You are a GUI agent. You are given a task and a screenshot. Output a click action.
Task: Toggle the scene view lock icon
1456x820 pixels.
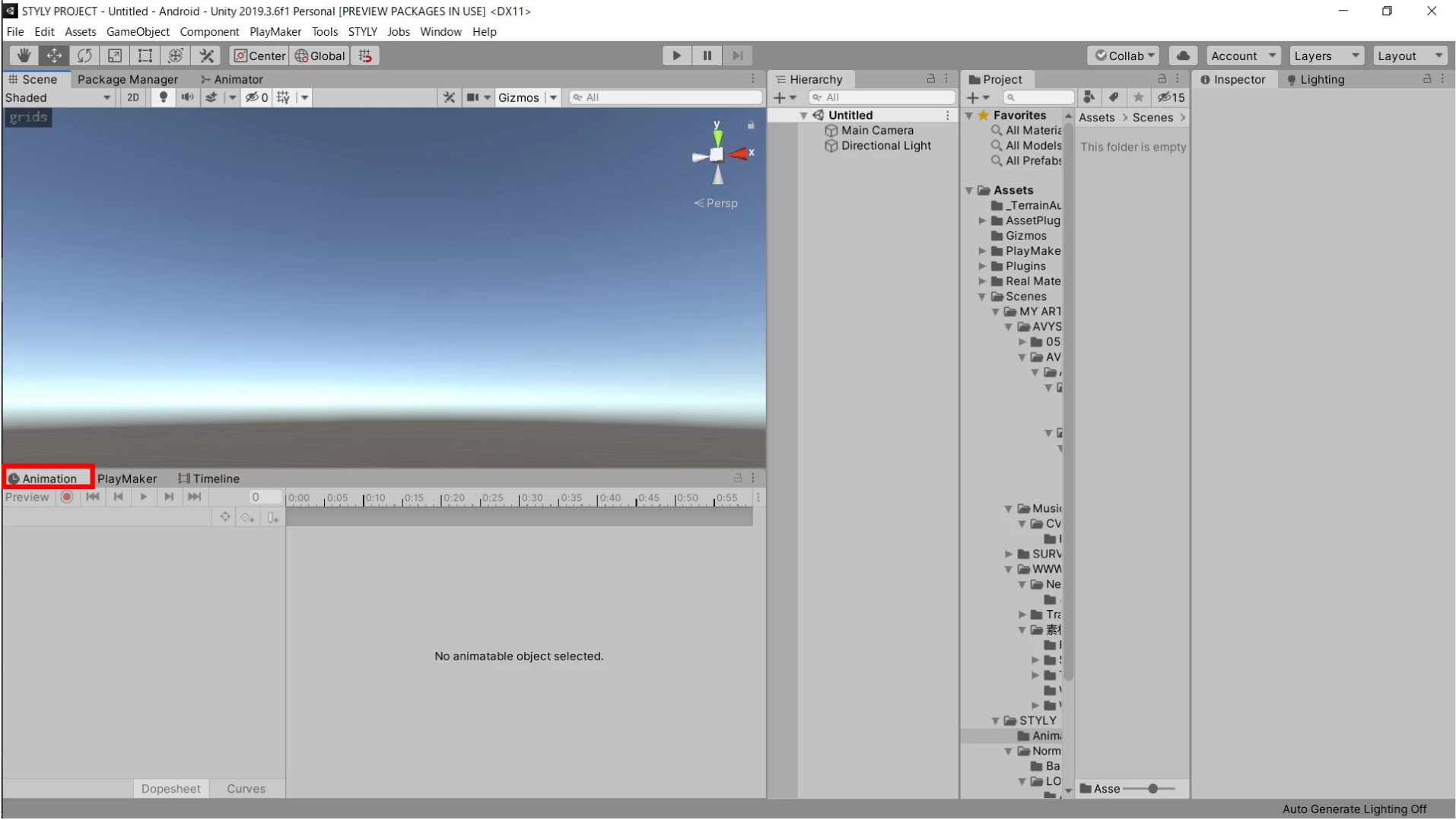click(751, 125)
